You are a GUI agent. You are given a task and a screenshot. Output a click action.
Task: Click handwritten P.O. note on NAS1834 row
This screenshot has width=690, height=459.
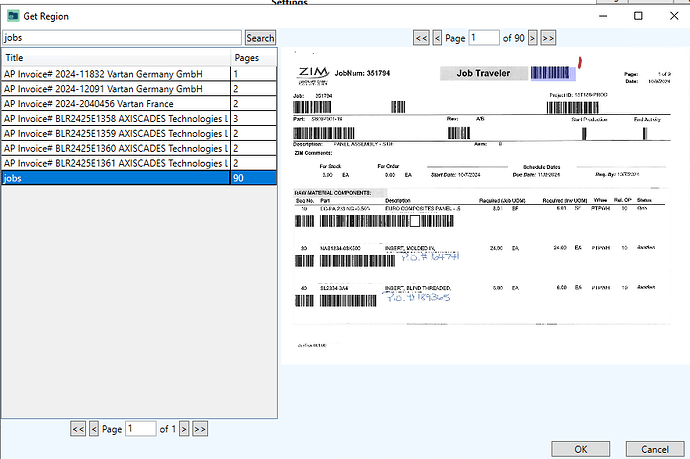pos(430,256)
